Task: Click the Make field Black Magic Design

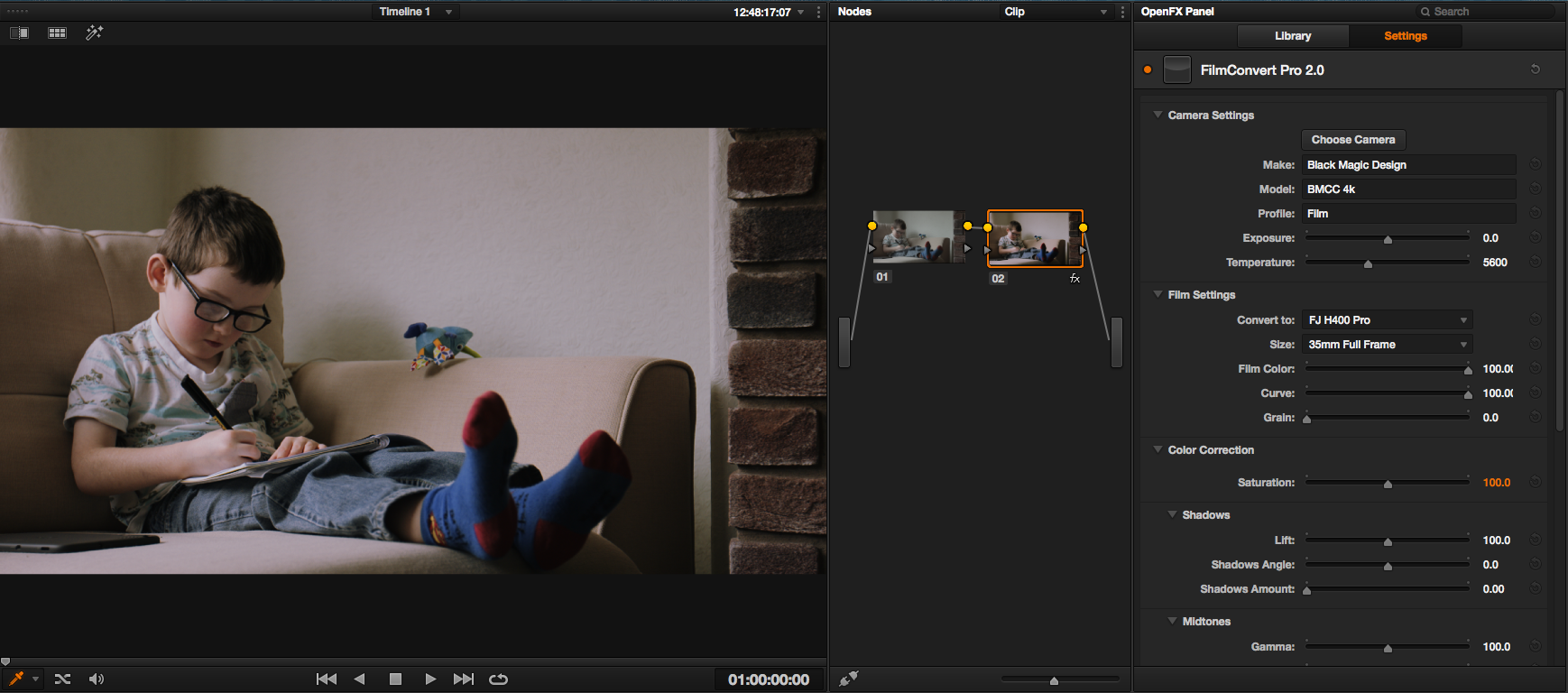Action: tap(1408, 164)
